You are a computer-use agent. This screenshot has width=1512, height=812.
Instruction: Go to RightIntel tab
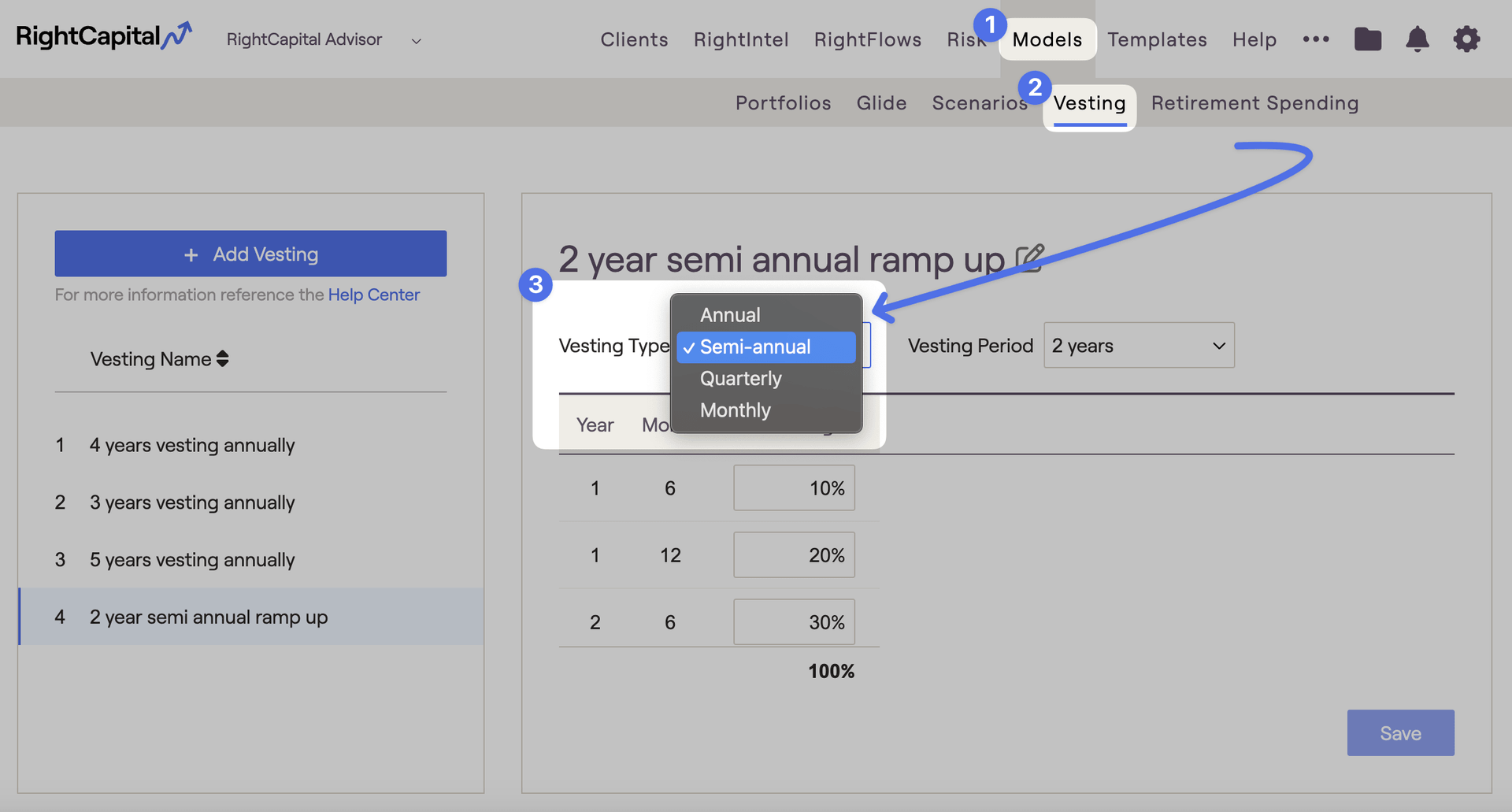click(x=741, y=39)
